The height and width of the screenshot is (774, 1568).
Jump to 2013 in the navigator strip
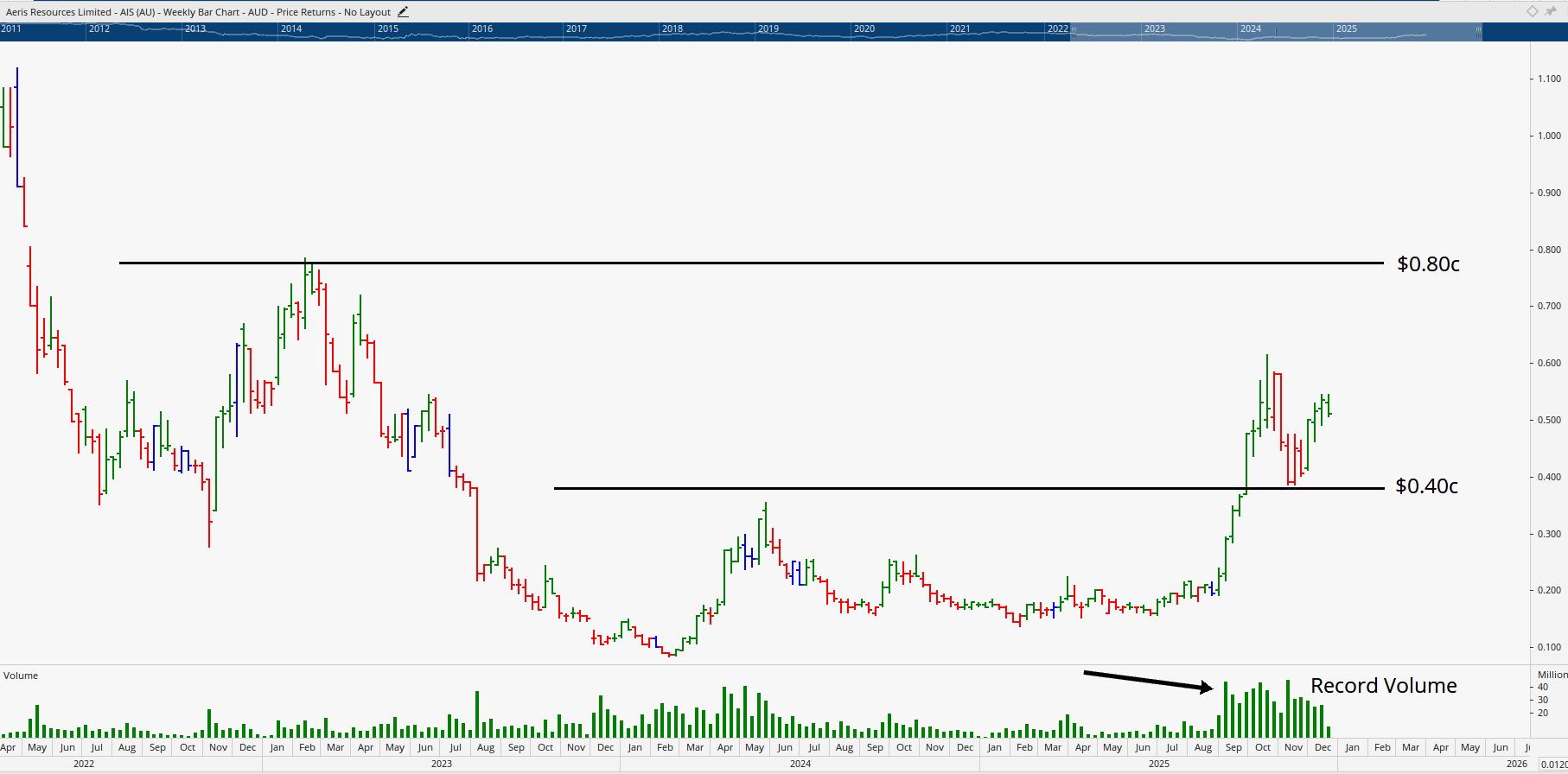tap(195, 29)
